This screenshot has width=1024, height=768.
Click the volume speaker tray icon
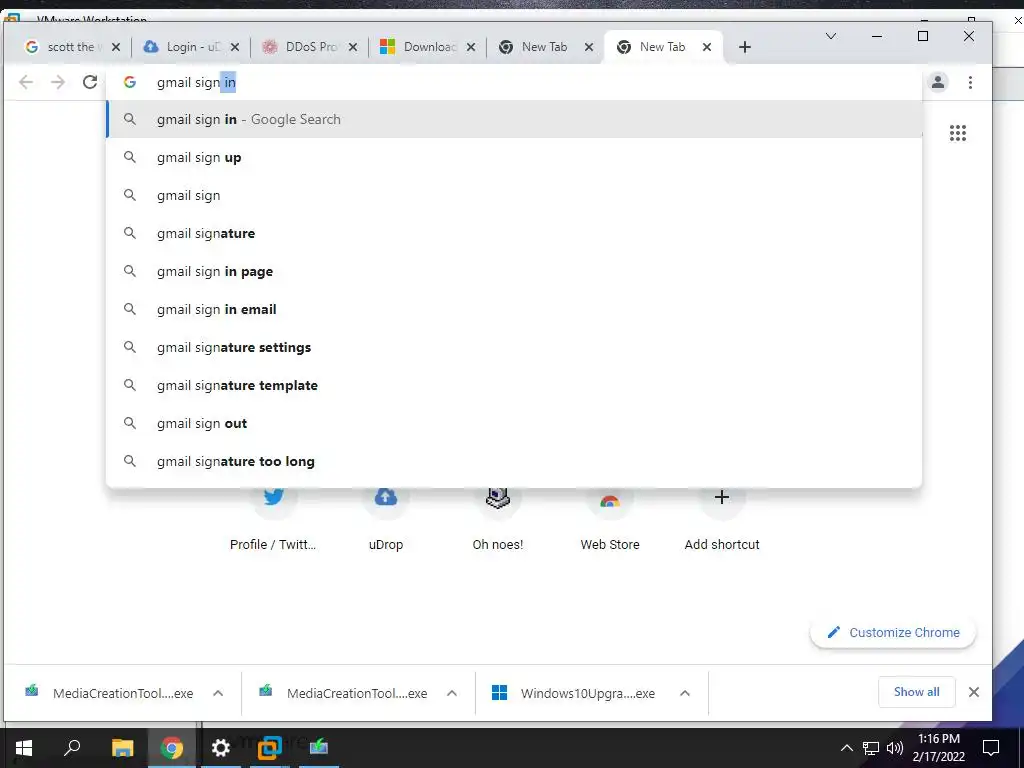click(895, 748)
